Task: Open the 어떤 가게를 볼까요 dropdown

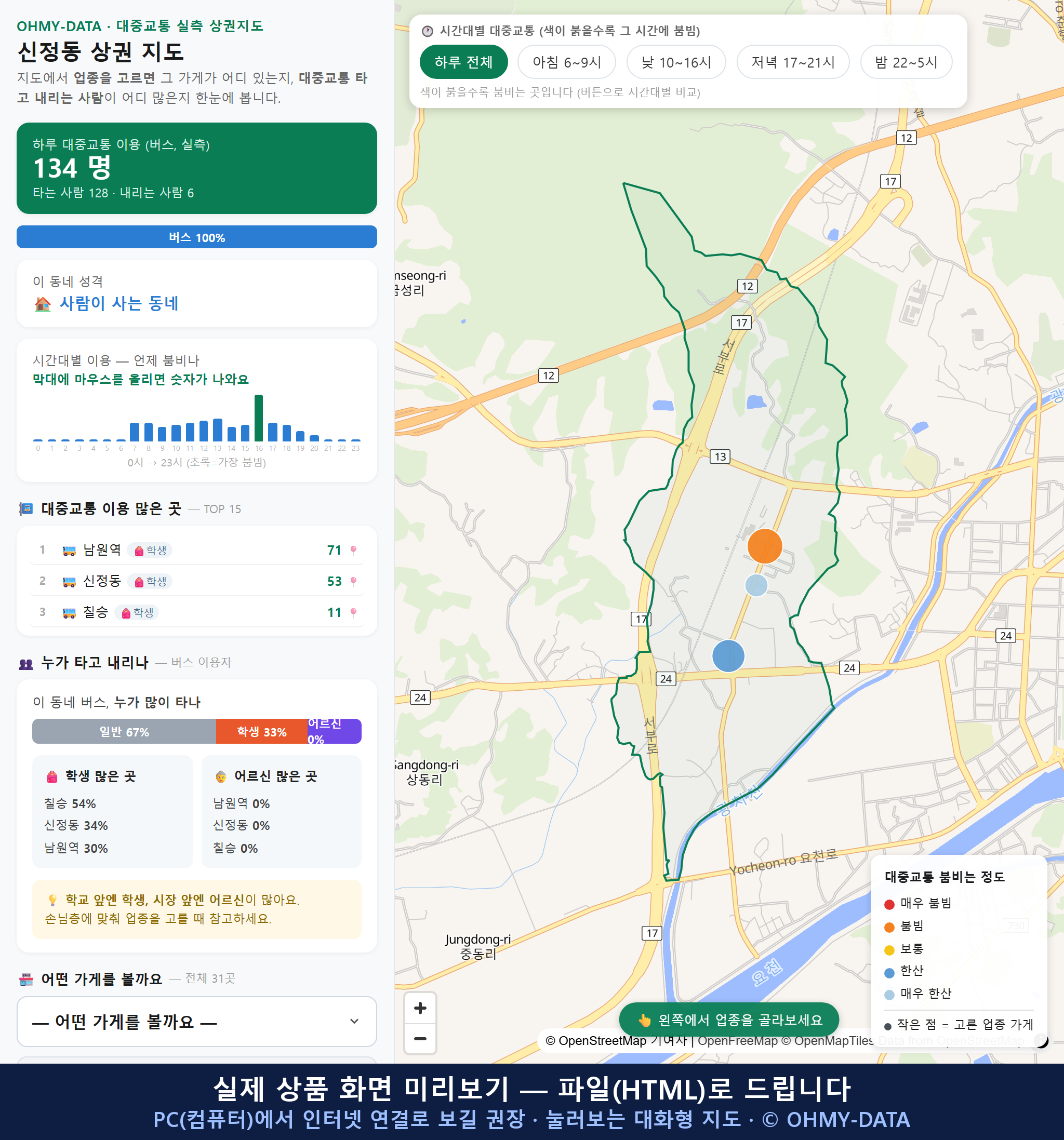Action: pos(197,1021)
